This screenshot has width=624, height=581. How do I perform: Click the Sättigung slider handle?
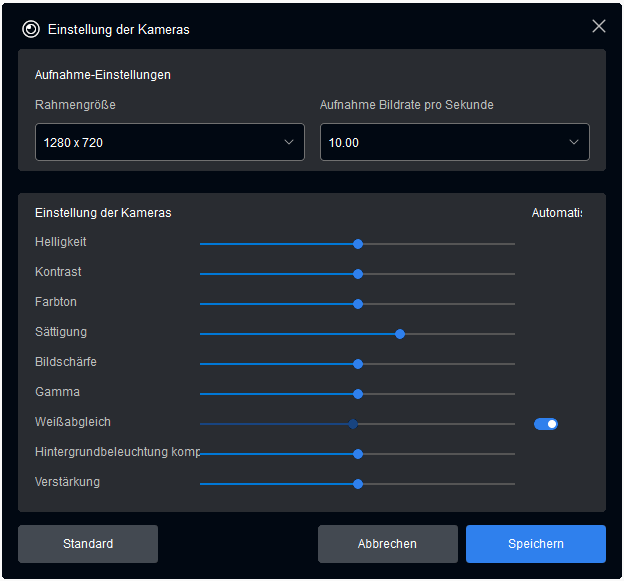pos(400,334)
